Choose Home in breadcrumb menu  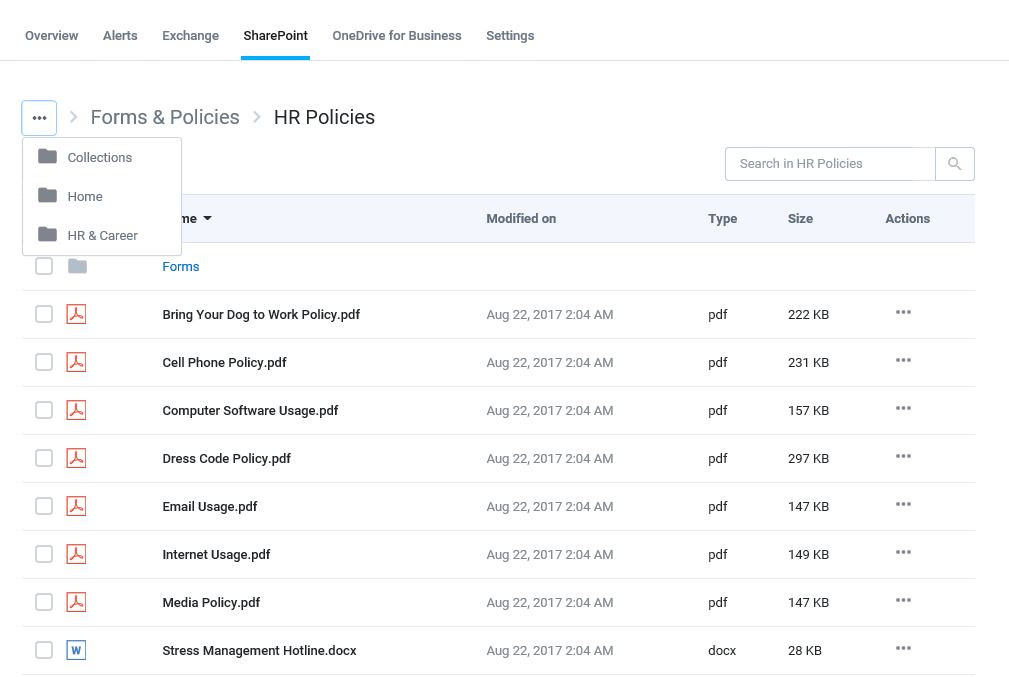point(102,196)
